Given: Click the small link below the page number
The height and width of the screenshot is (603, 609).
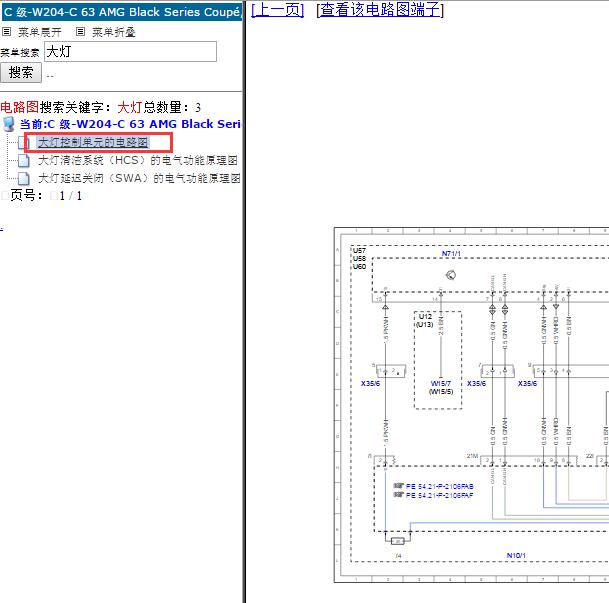Looking at the screenshot, I should [2, 228].
